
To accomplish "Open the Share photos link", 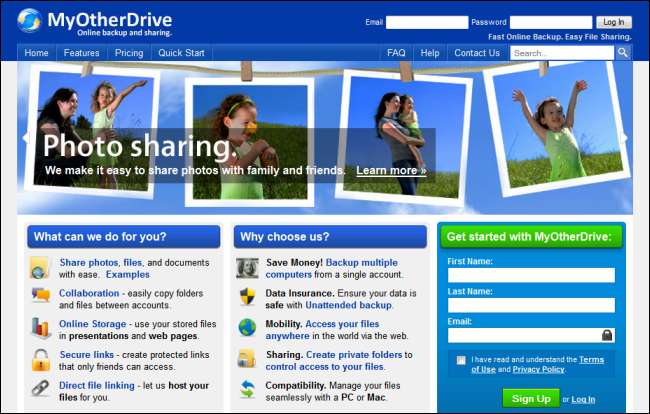I will pyautogui.click(x=89, y=263).
